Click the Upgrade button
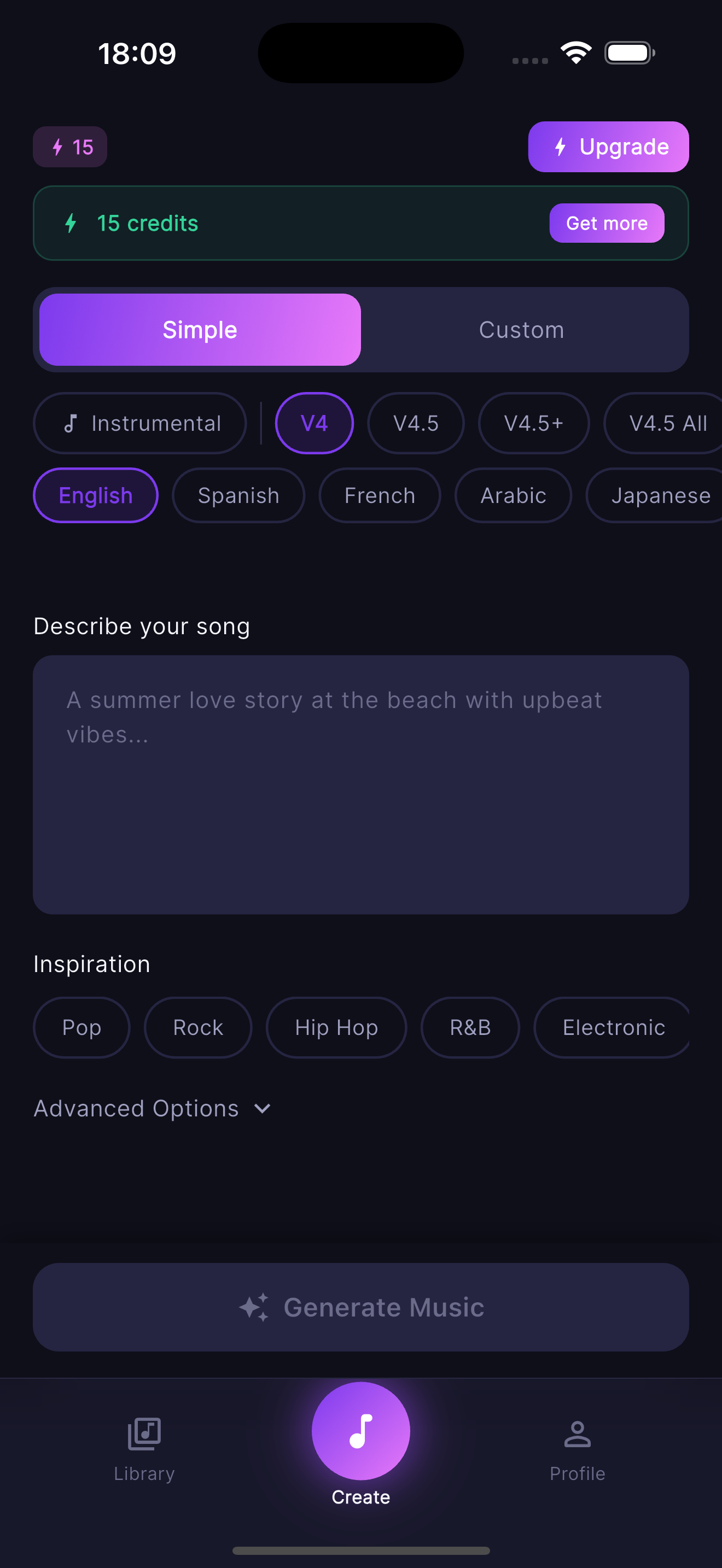The width and height of the screenshot is (722, 1568). (x=608, y=146)
